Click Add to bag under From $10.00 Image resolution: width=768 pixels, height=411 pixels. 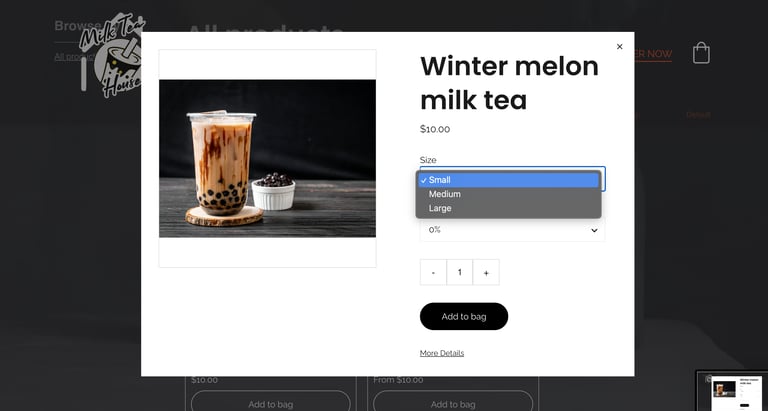453,403
